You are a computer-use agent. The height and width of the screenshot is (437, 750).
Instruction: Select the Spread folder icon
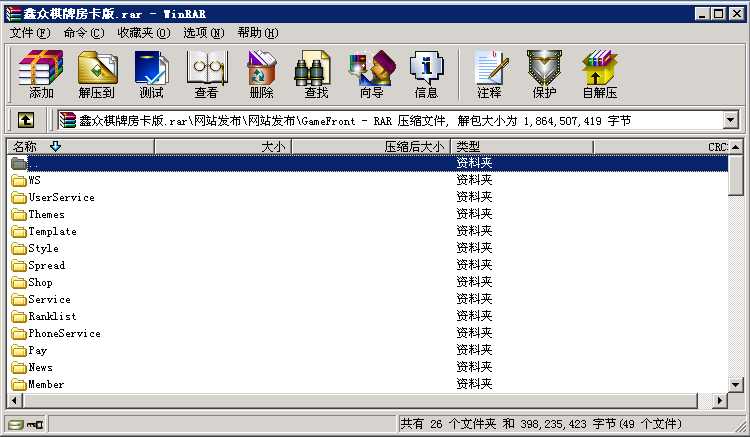click(19, 265)
